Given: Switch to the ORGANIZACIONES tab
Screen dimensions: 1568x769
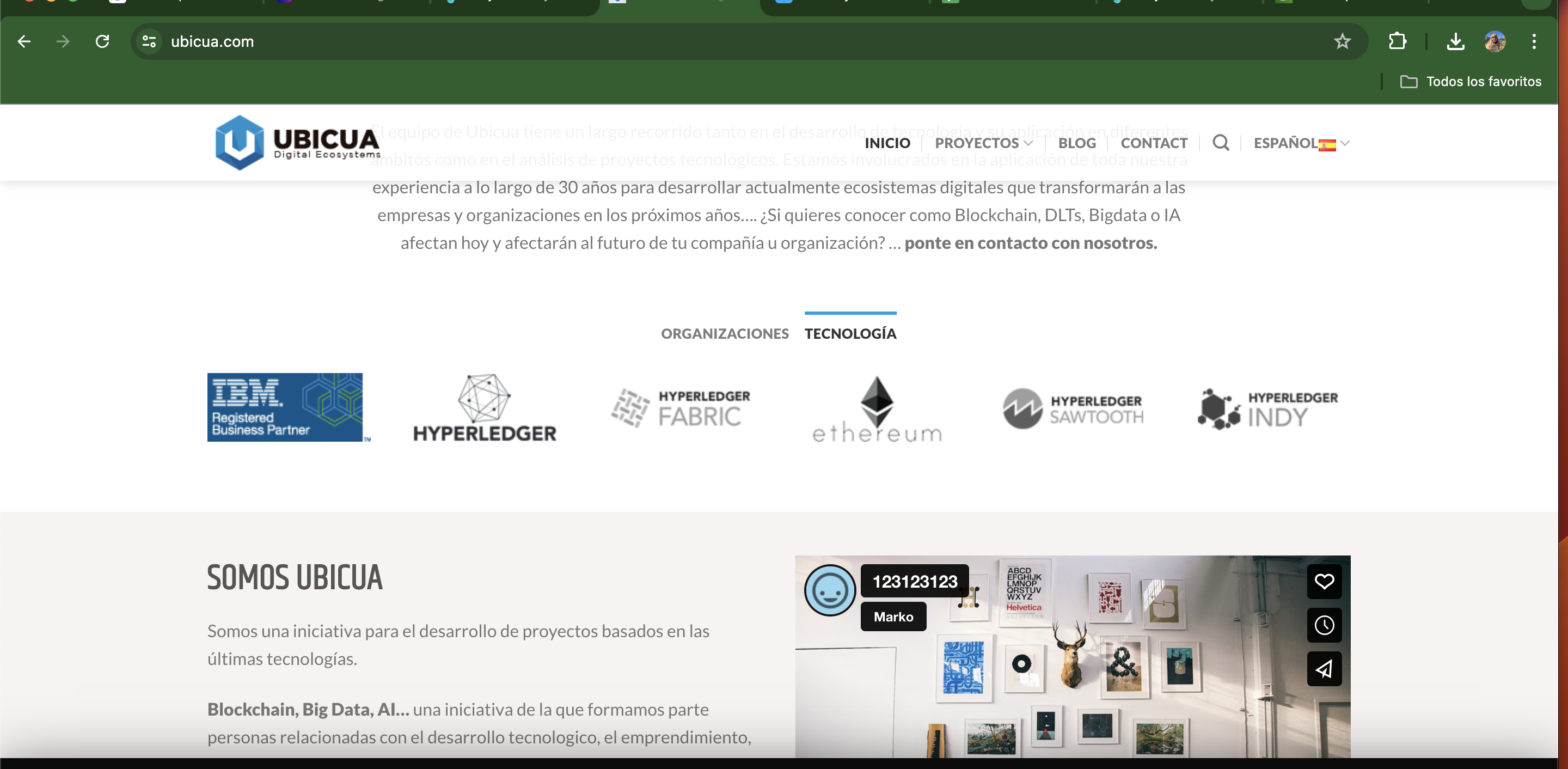Looking at the screenshot, I should pyautogui.click(x=724, y=334).
